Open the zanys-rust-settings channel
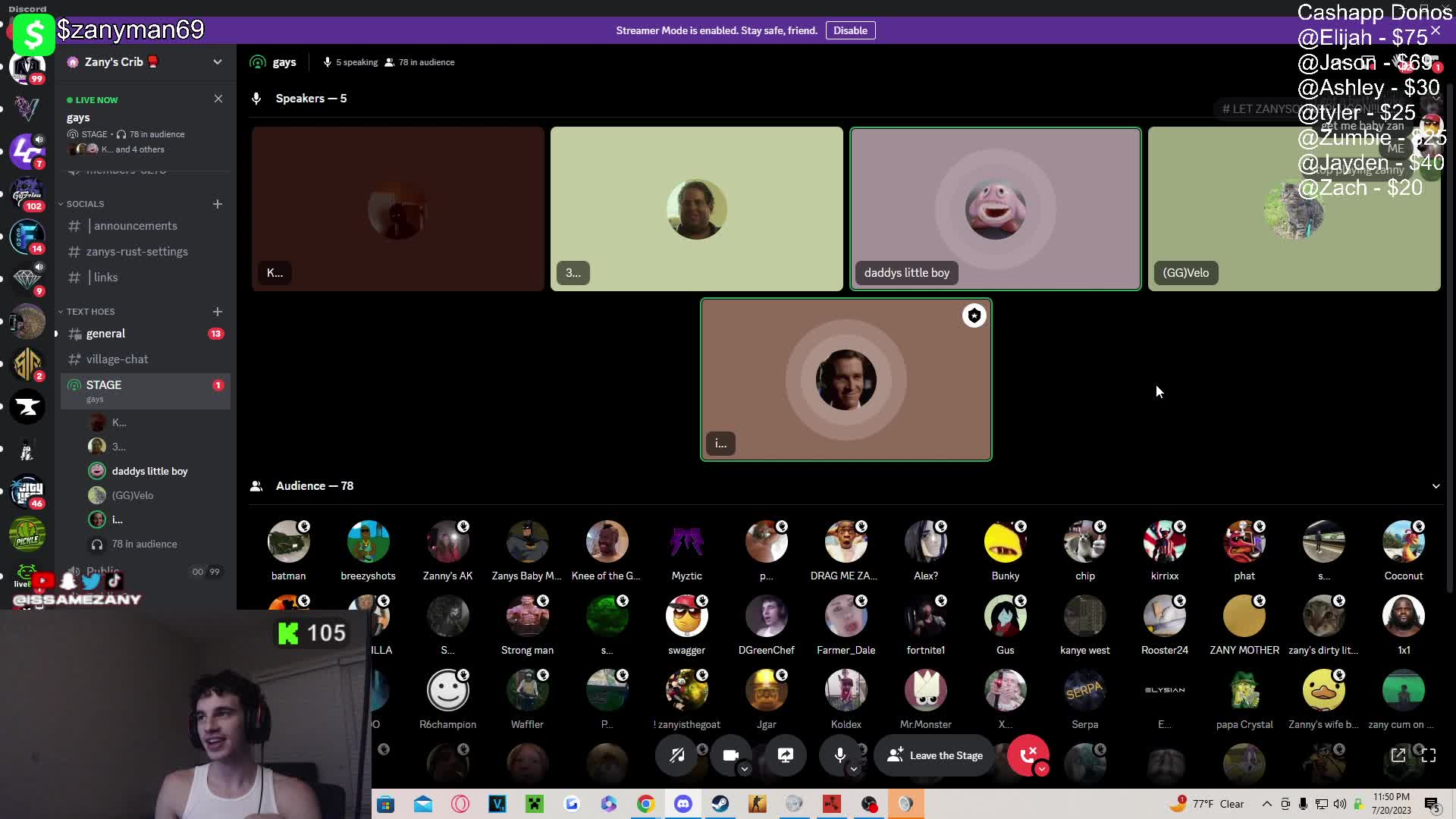Screen dimensions: 1456x819 [x=145, y=252]
